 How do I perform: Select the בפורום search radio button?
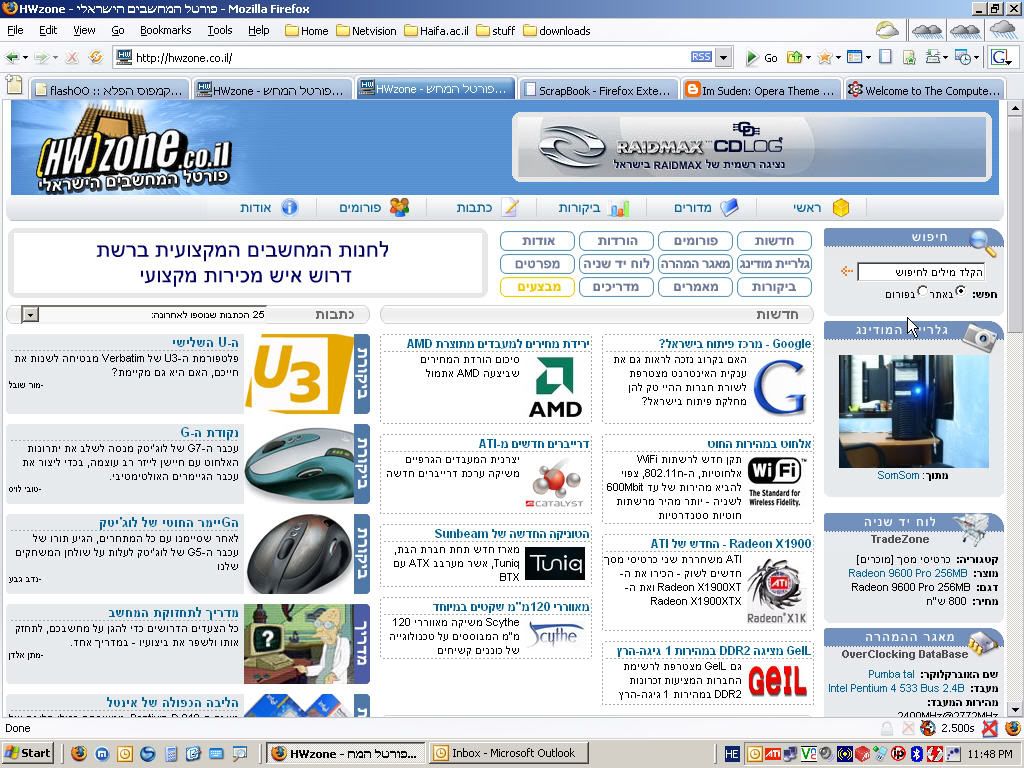click(922, 291)
